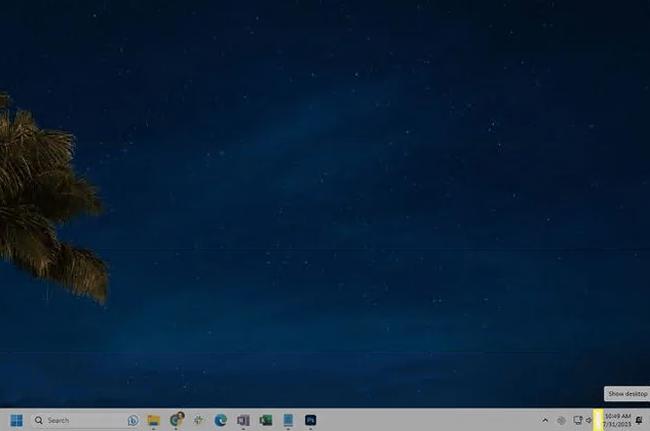
Task: Open Google Chrome from the taskbar
Action: pyautogui.click(x=177, y=420)
